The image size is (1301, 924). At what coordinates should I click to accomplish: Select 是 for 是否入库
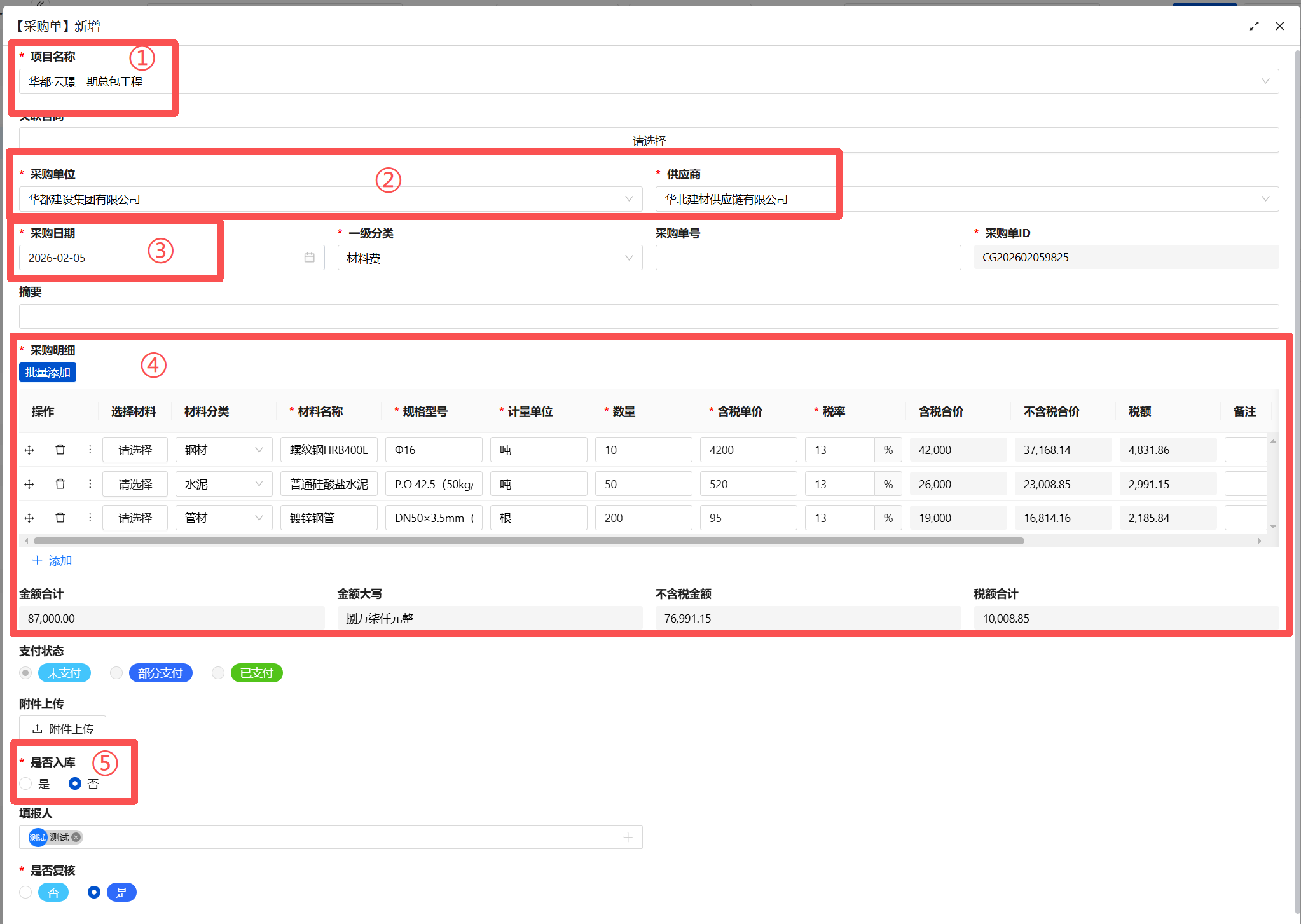click(26, 783)
